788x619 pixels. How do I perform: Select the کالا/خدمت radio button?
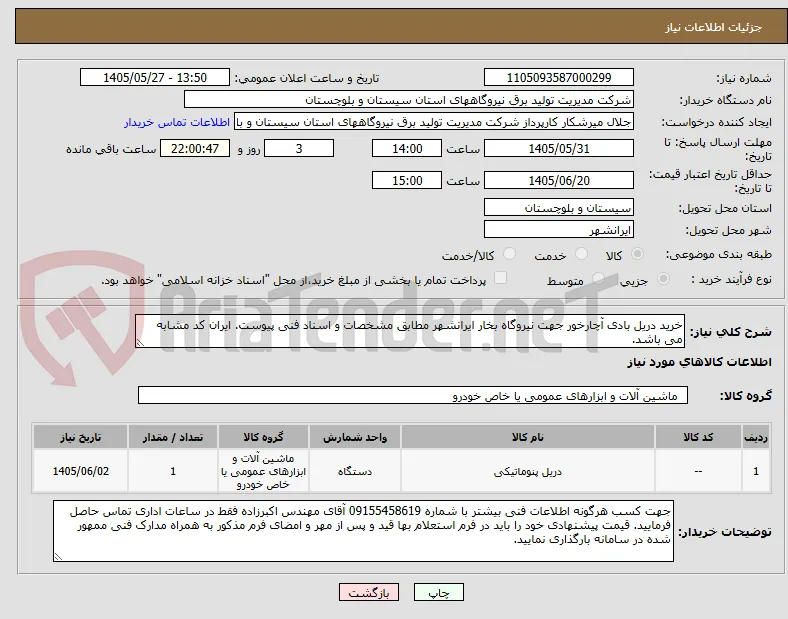(x=510, y=254)
